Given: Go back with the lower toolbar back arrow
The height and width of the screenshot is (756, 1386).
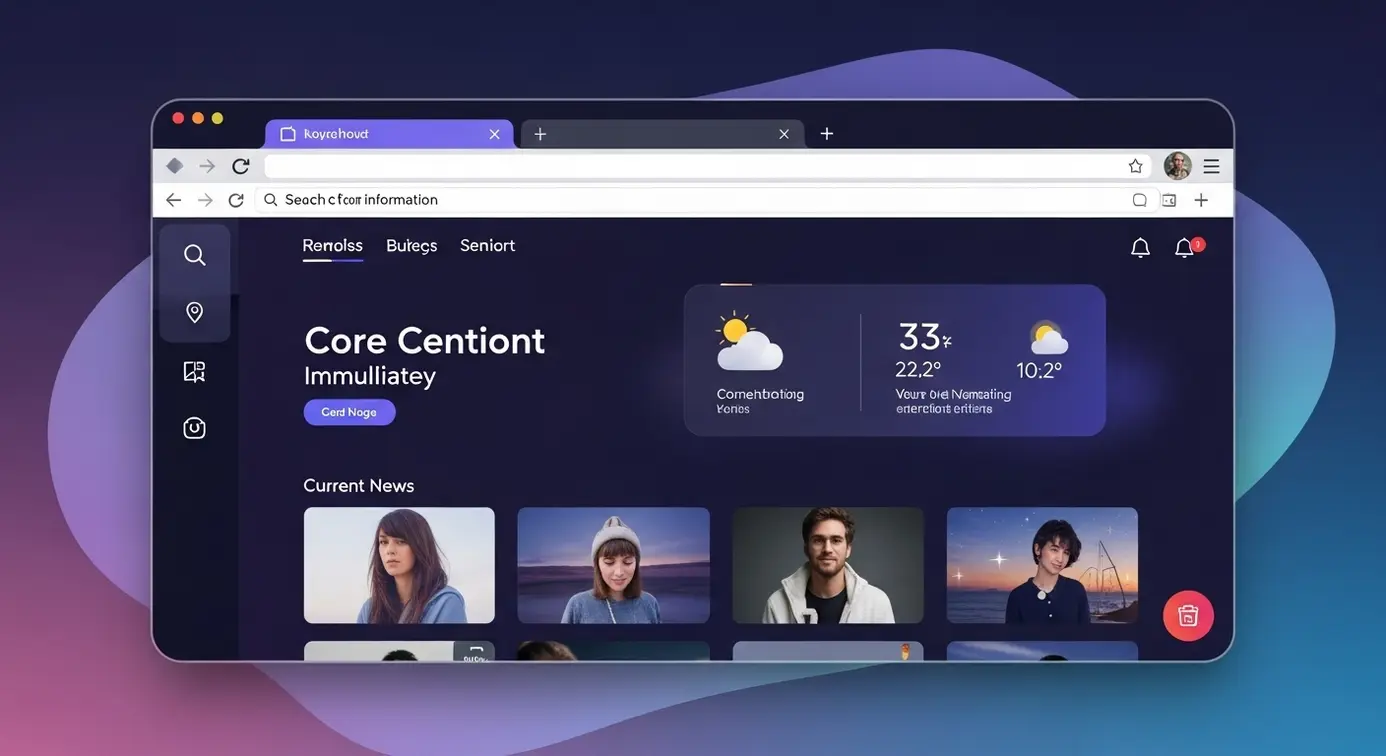Looking at the screenshot, I should 173,200.
